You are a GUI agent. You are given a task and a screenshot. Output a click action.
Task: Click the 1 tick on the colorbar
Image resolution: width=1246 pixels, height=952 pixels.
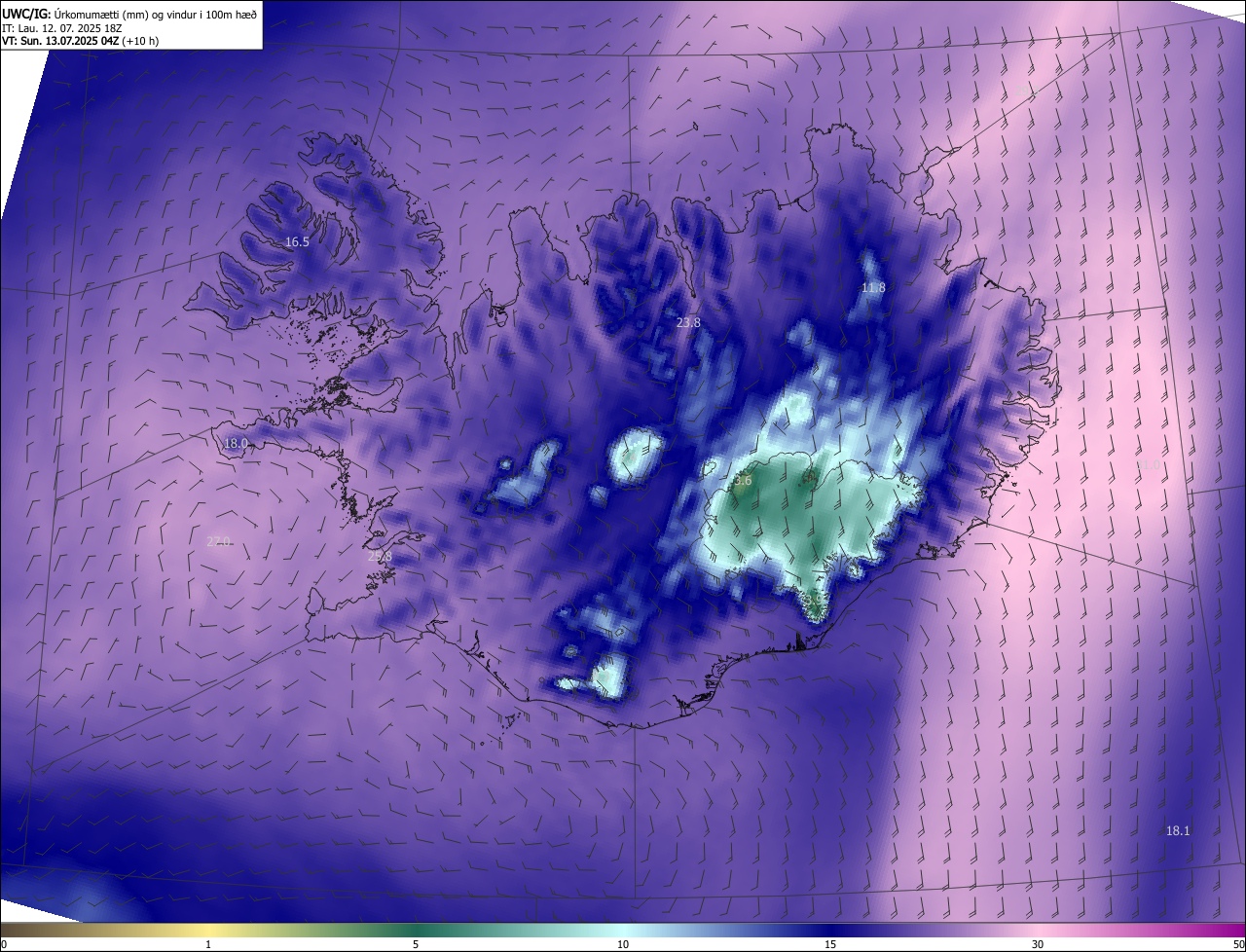(x=208, y=944)
